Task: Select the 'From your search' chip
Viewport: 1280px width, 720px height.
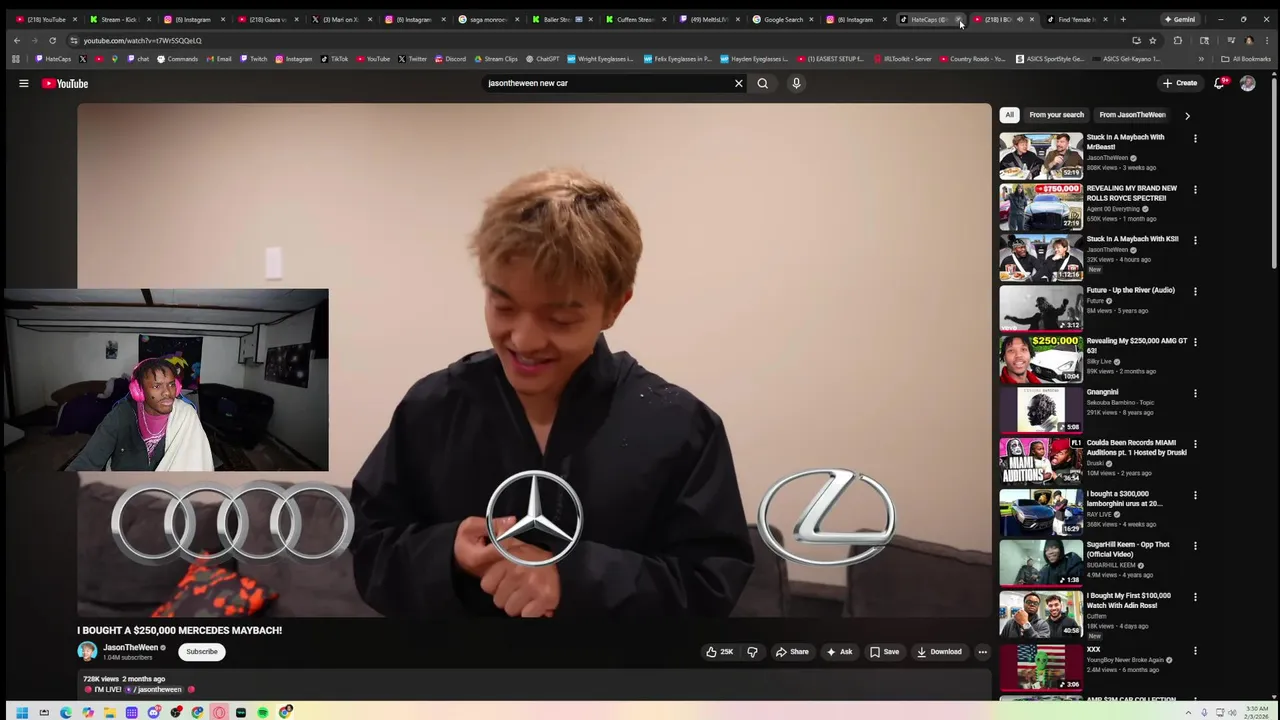Action: tap(1056, 115)
